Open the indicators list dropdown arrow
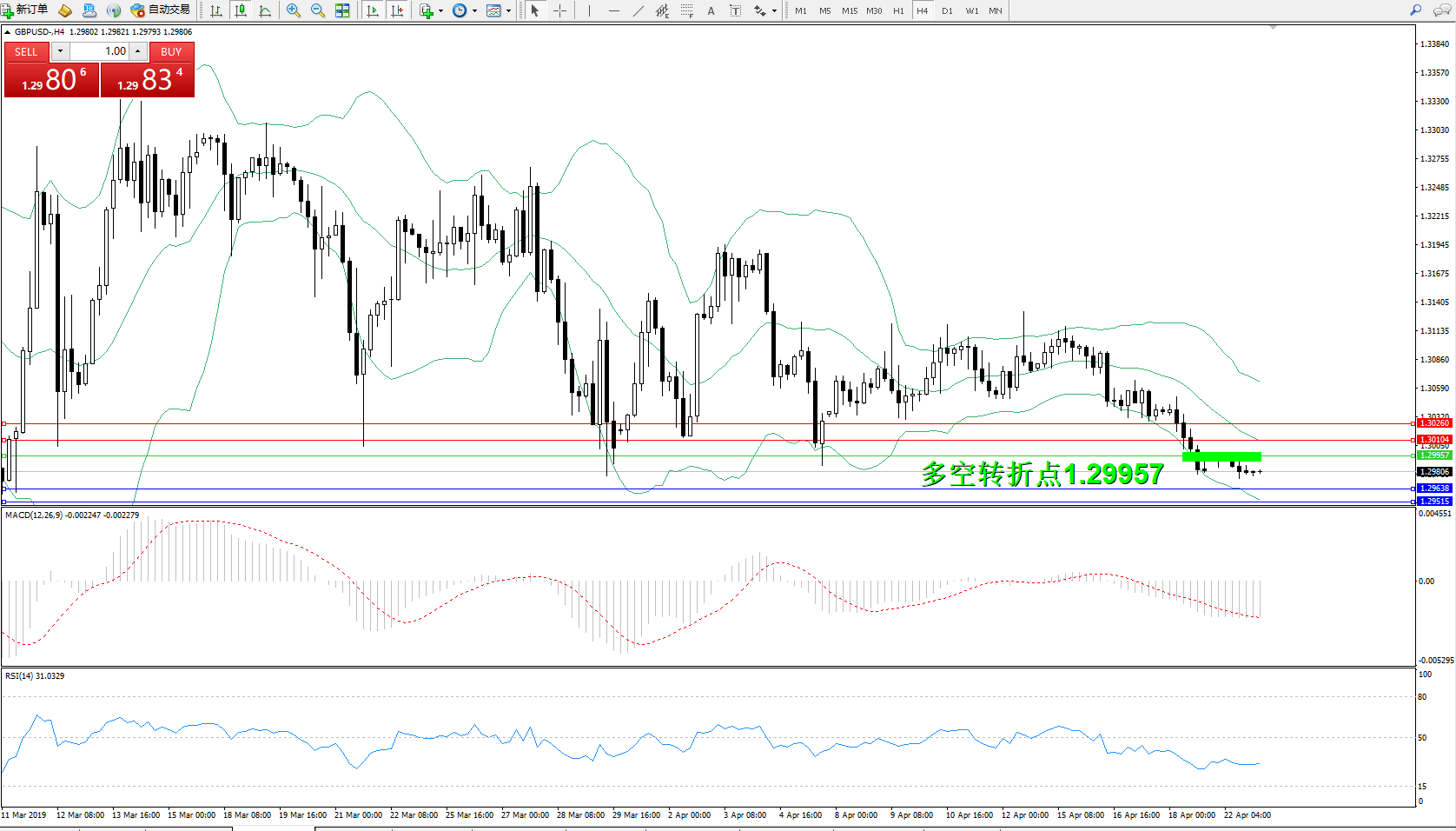This screenshot has width=1456, height=831. 441,11
